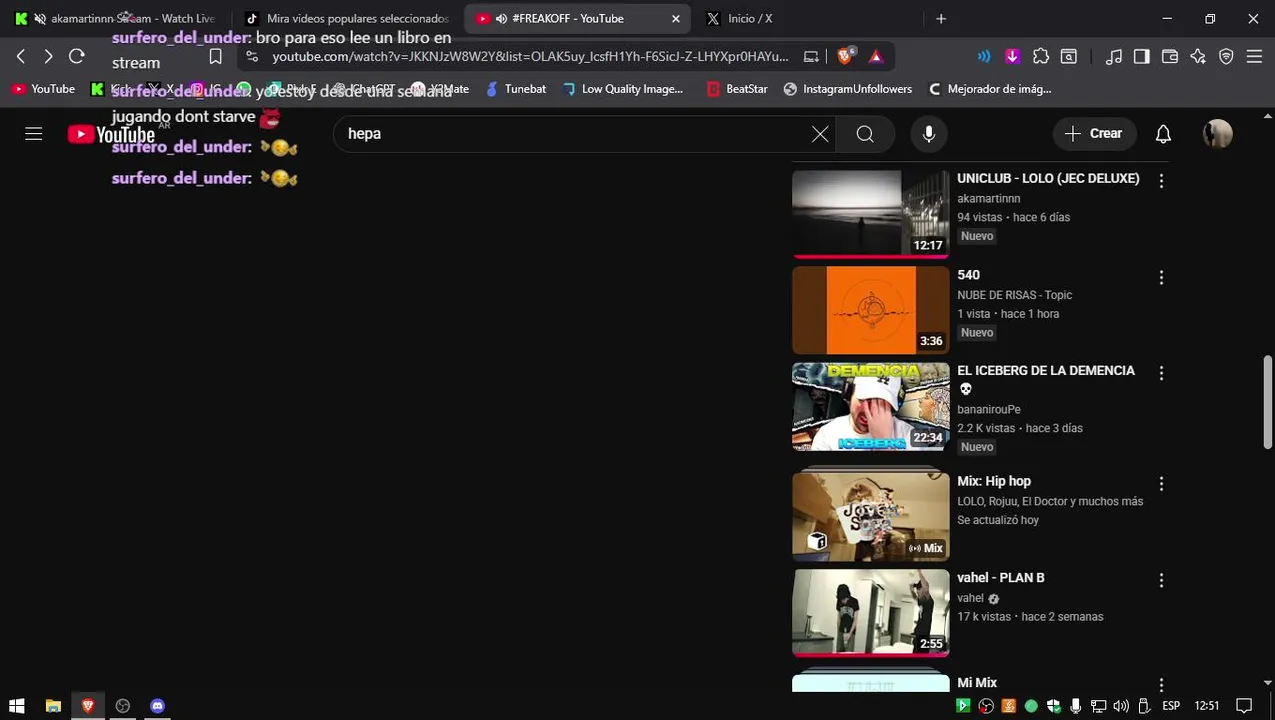Viewport: 1275px width, 720px height.
Task: Open the Windows notification center
Action: click(1245, 706)
